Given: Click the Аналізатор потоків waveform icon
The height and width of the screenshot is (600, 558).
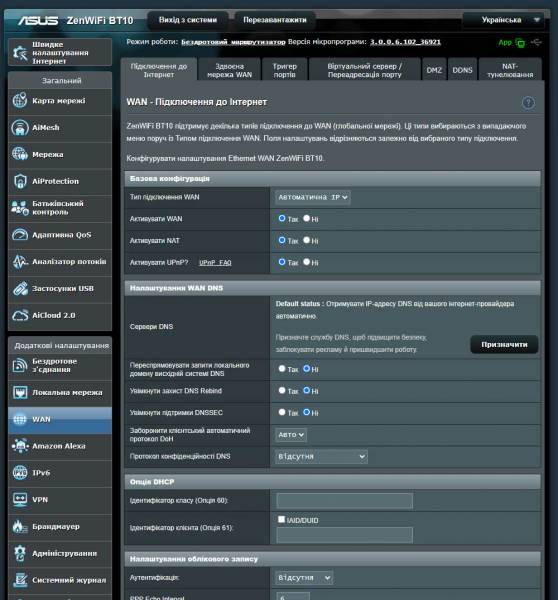Looking at the screenshot, I should (20, 261).
